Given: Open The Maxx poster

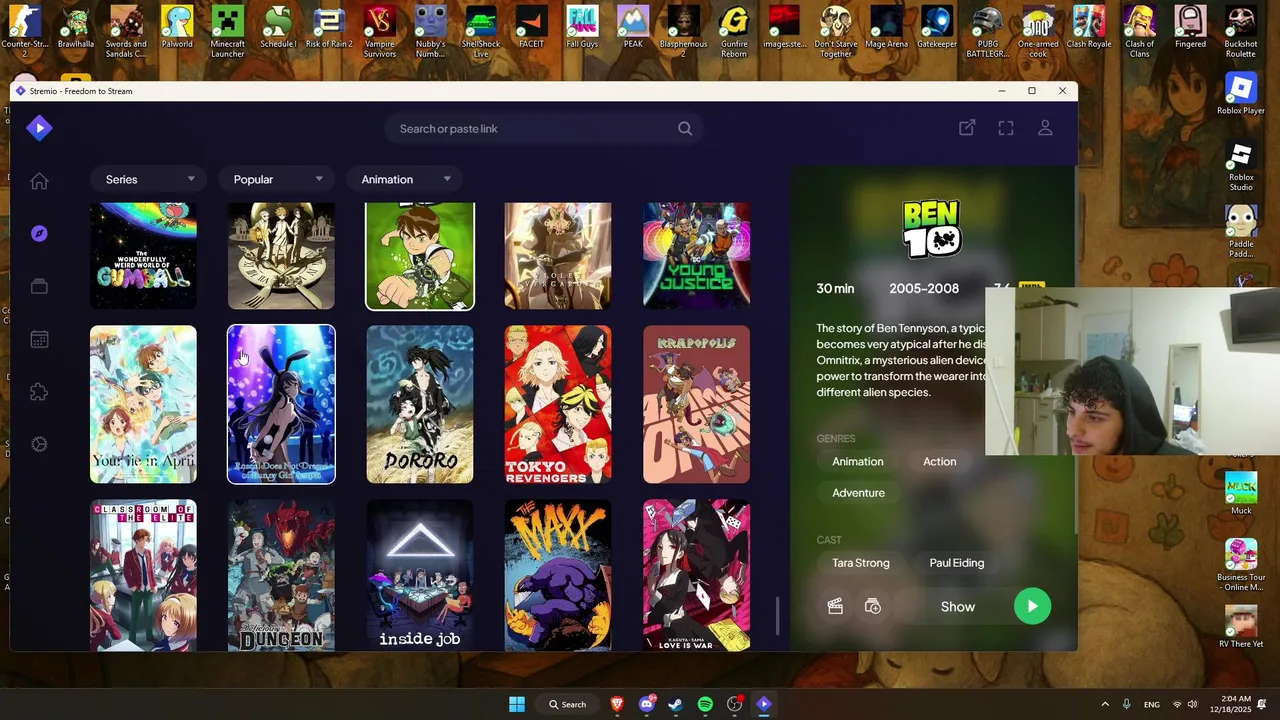Looking at the screenshot, I should tap(558, 575).
